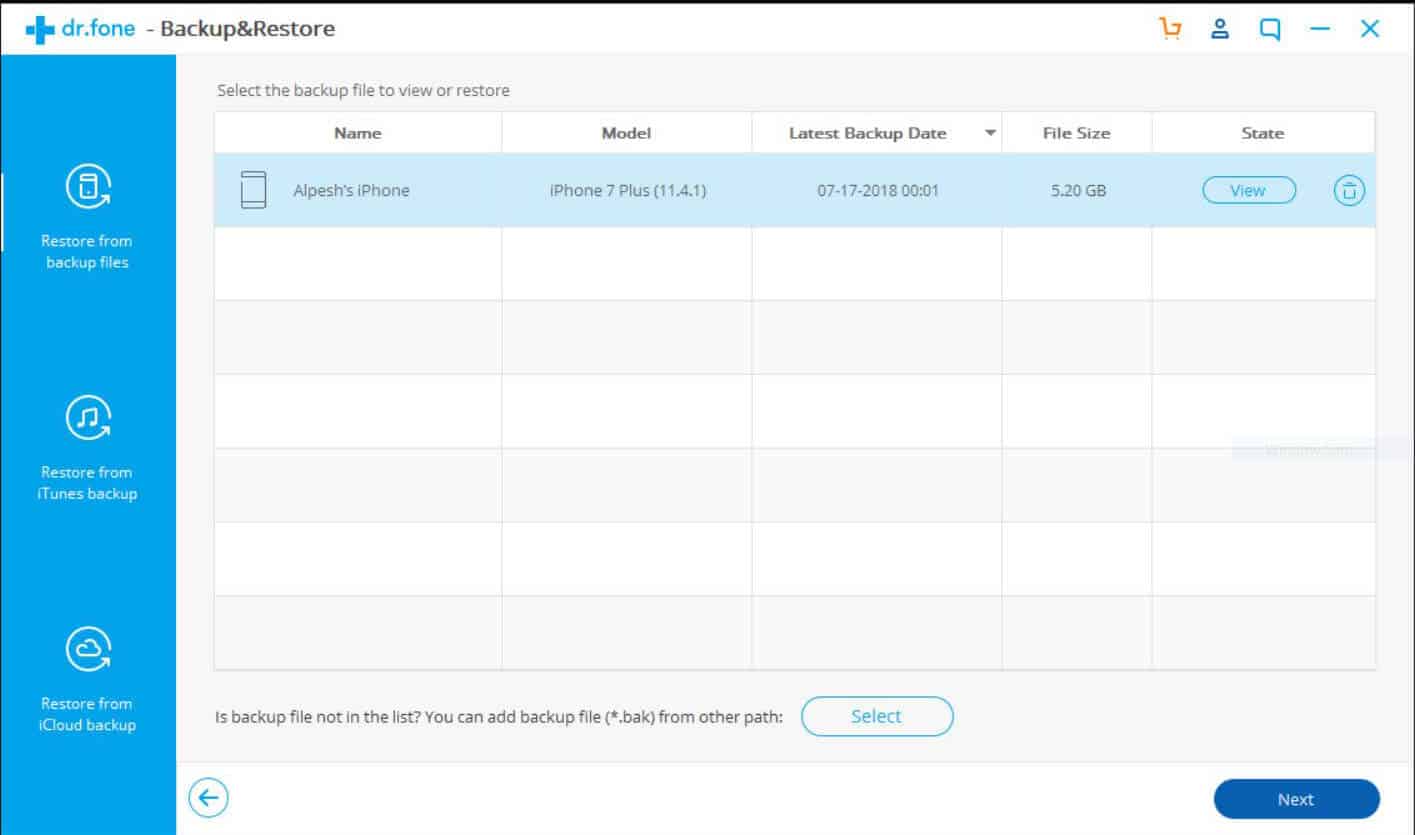Click the phone icon beside Alpesh's iPhone
Viewport: 1415px width, 835px height.
(254, 190)
